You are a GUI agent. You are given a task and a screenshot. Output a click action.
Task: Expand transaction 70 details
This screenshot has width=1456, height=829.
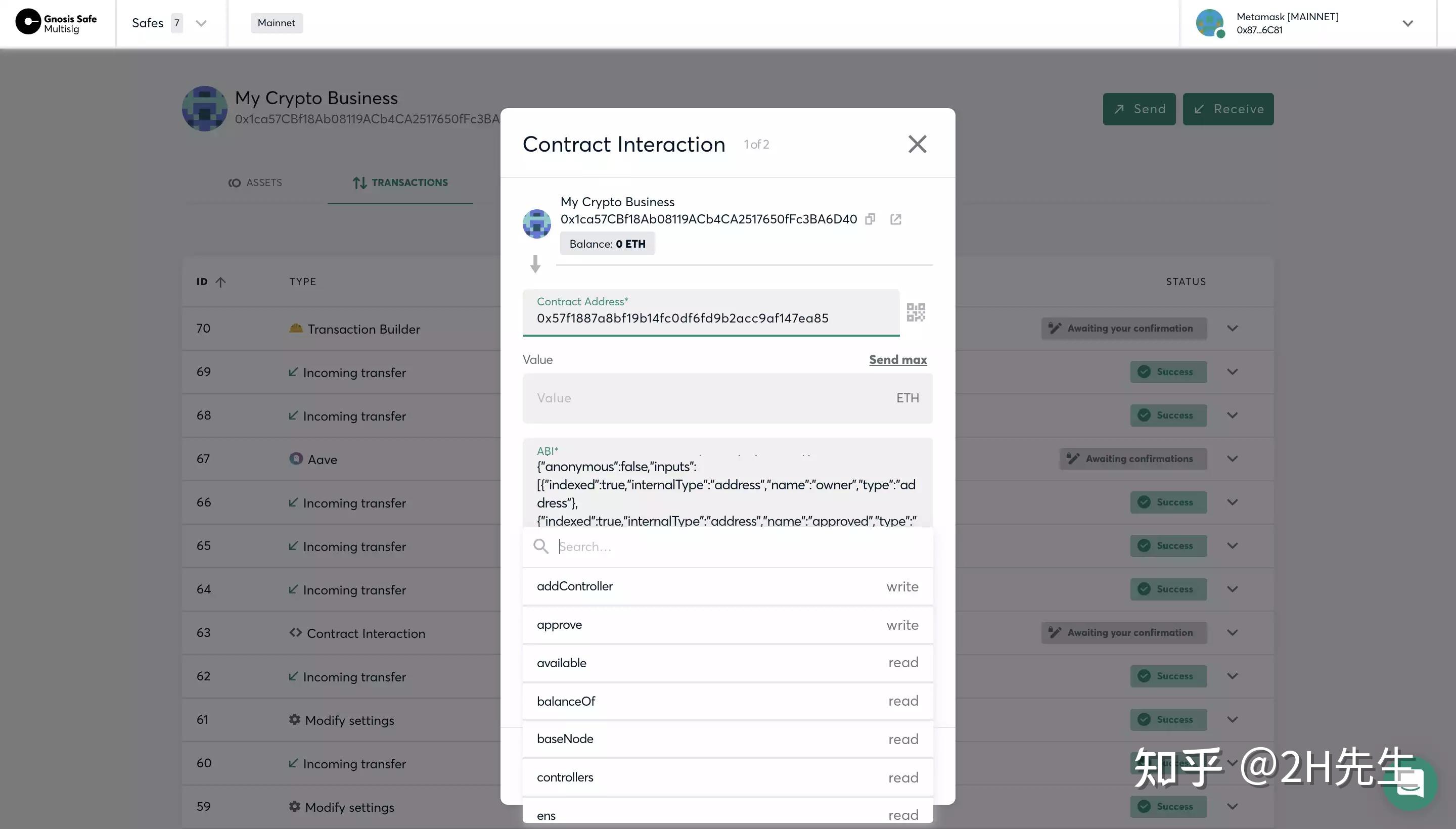point(1232,329)
